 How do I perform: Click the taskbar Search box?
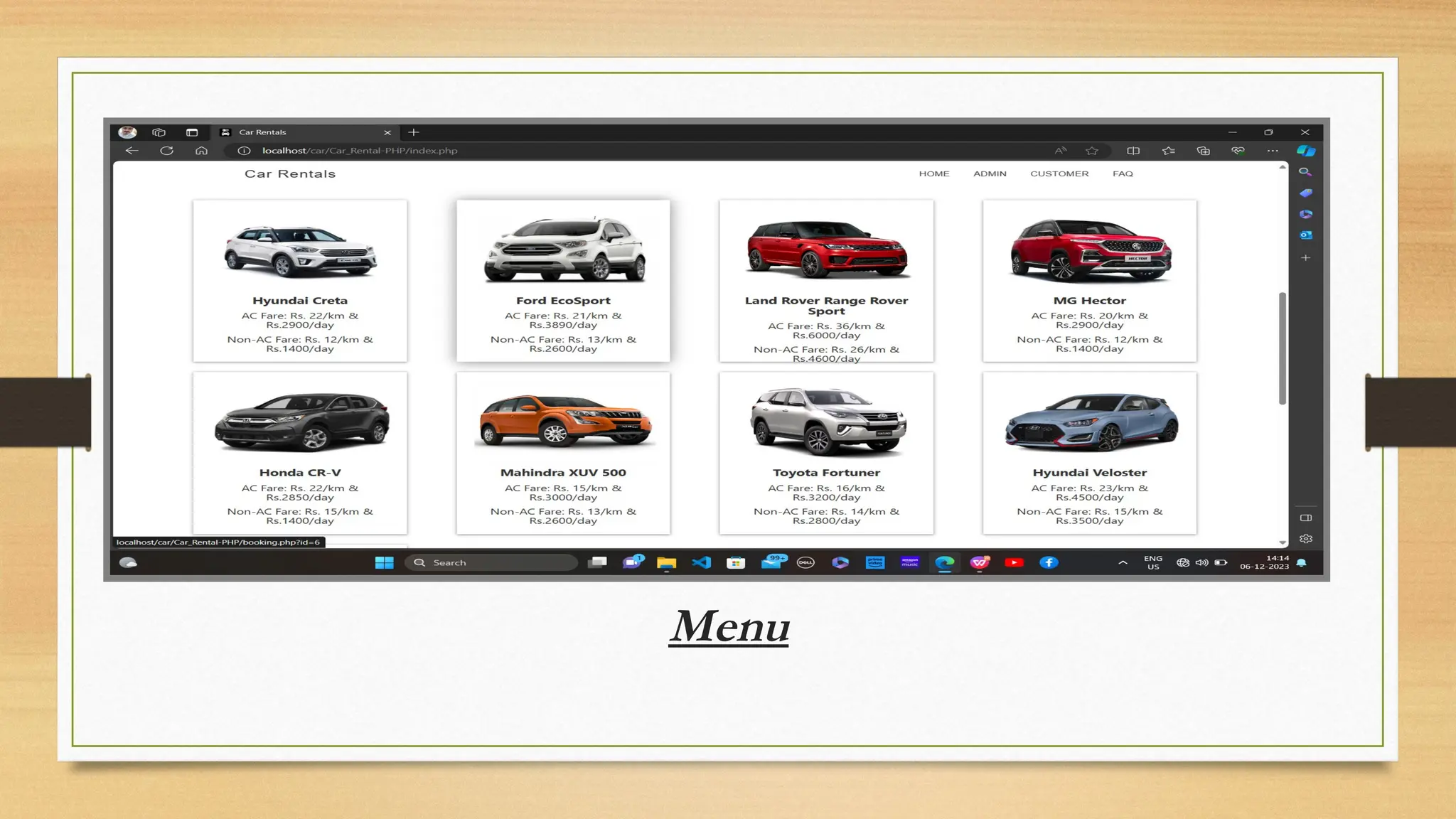(491, 562)
